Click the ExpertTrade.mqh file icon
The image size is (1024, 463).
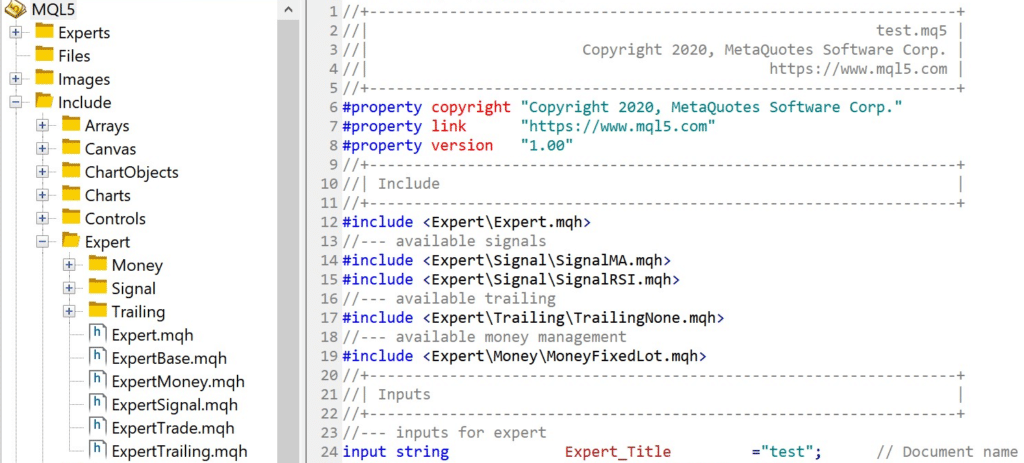click(97, 427)
